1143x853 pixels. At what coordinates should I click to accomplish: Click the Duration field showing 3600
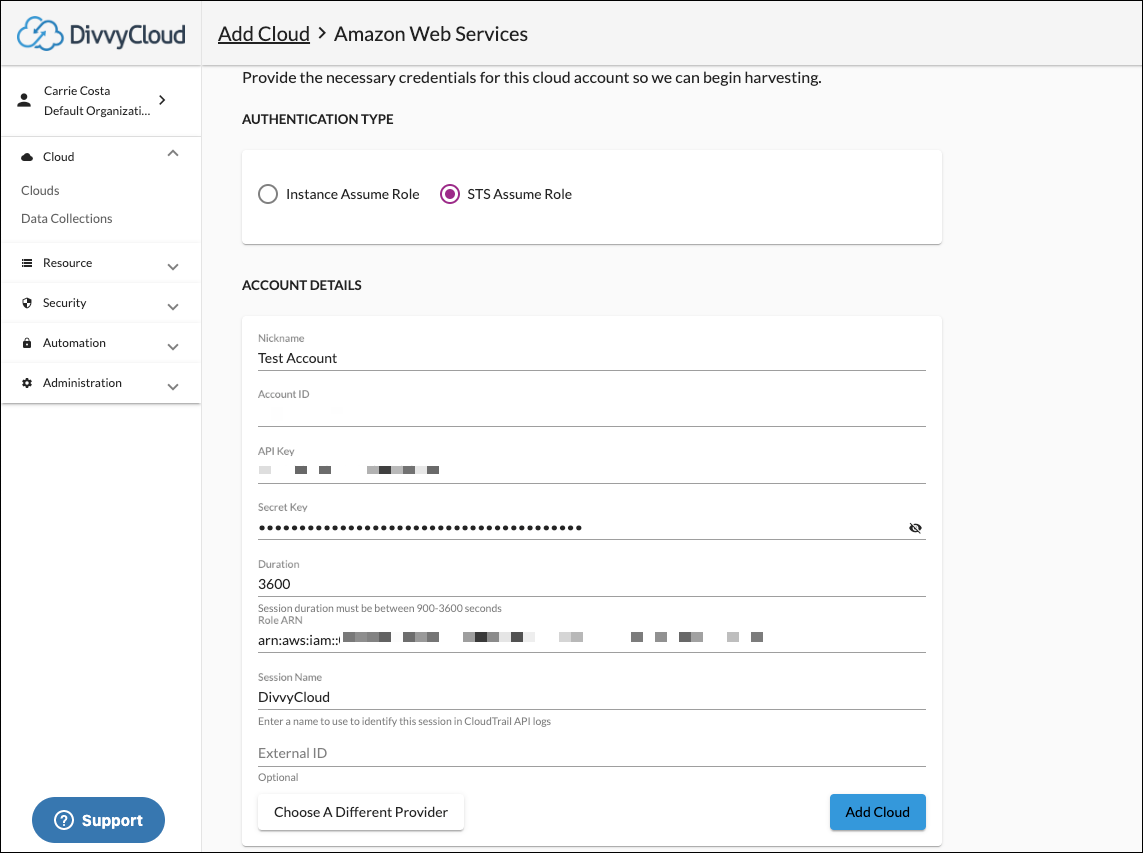tap(592, 584)
